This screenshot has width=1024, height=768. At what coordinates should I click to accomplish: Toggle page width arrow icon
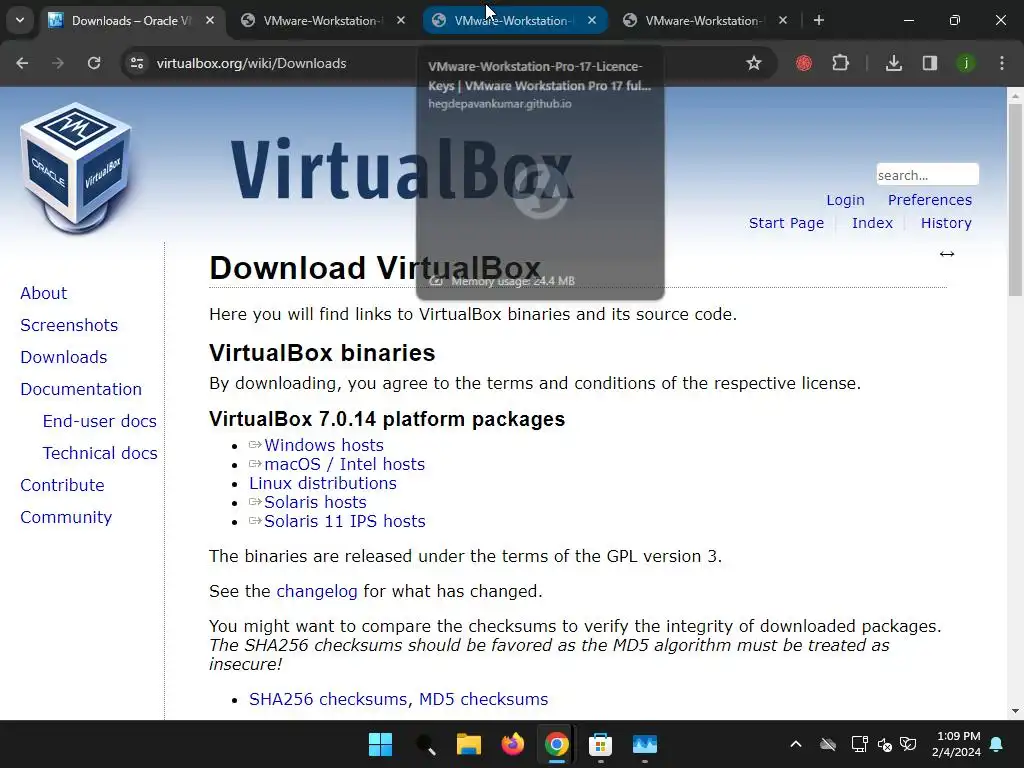click(x=947, y=254)
